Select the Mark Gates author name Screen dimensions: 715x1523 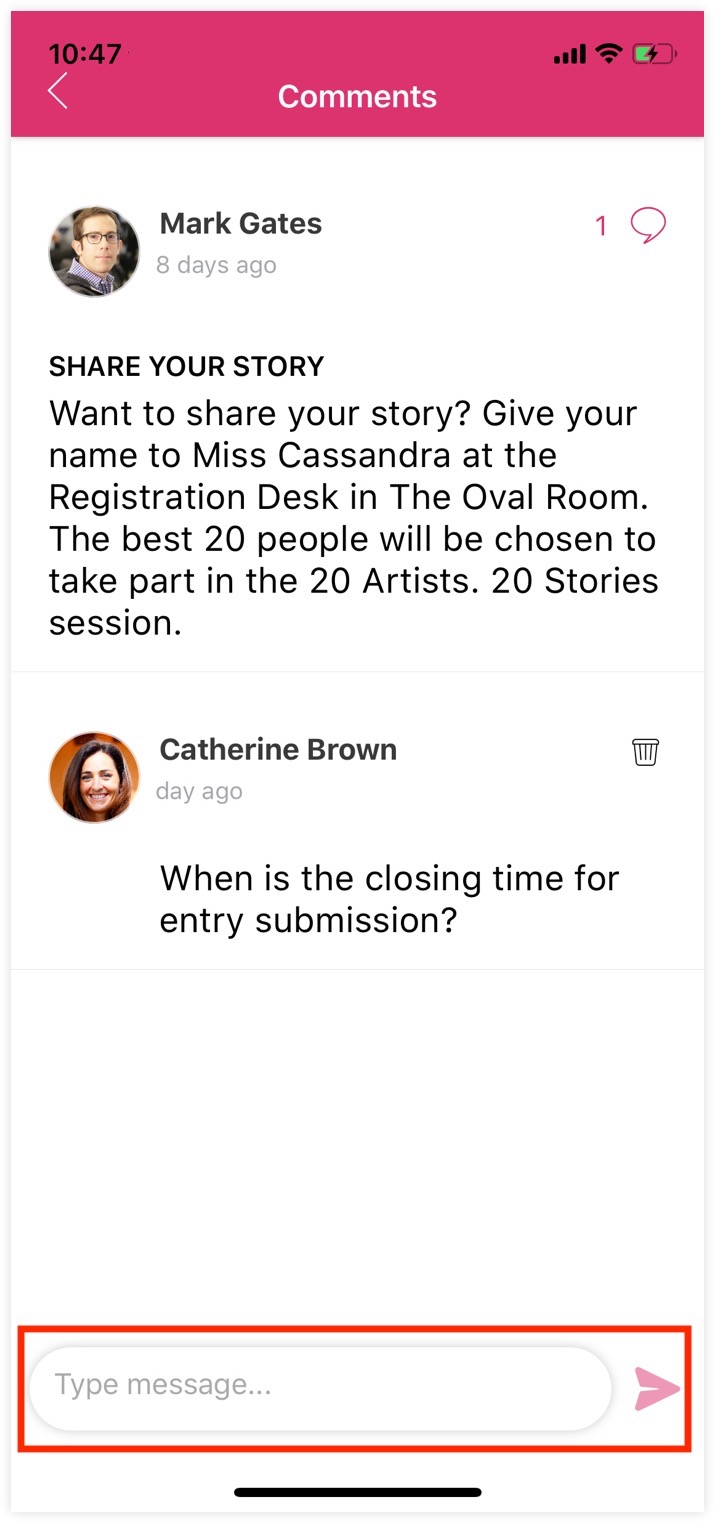[x=241, y=223]
